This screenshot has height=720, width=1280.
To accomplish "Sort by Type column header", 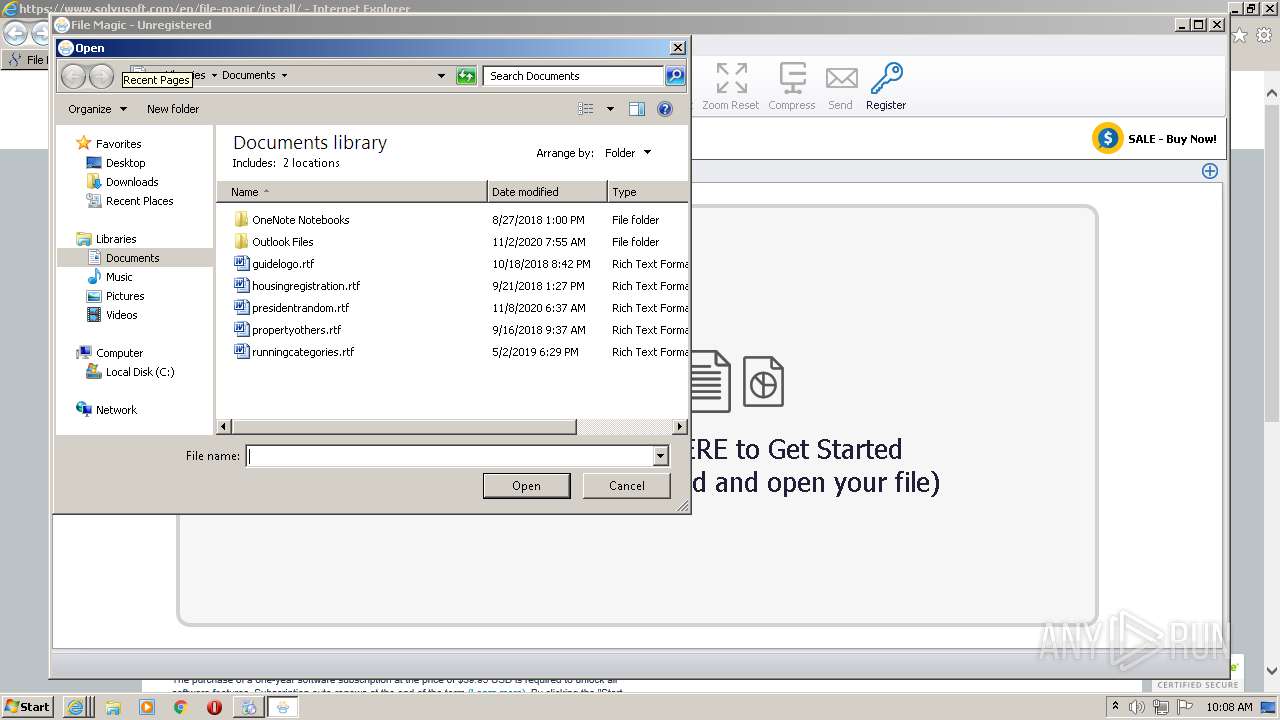I will (648, 192).
